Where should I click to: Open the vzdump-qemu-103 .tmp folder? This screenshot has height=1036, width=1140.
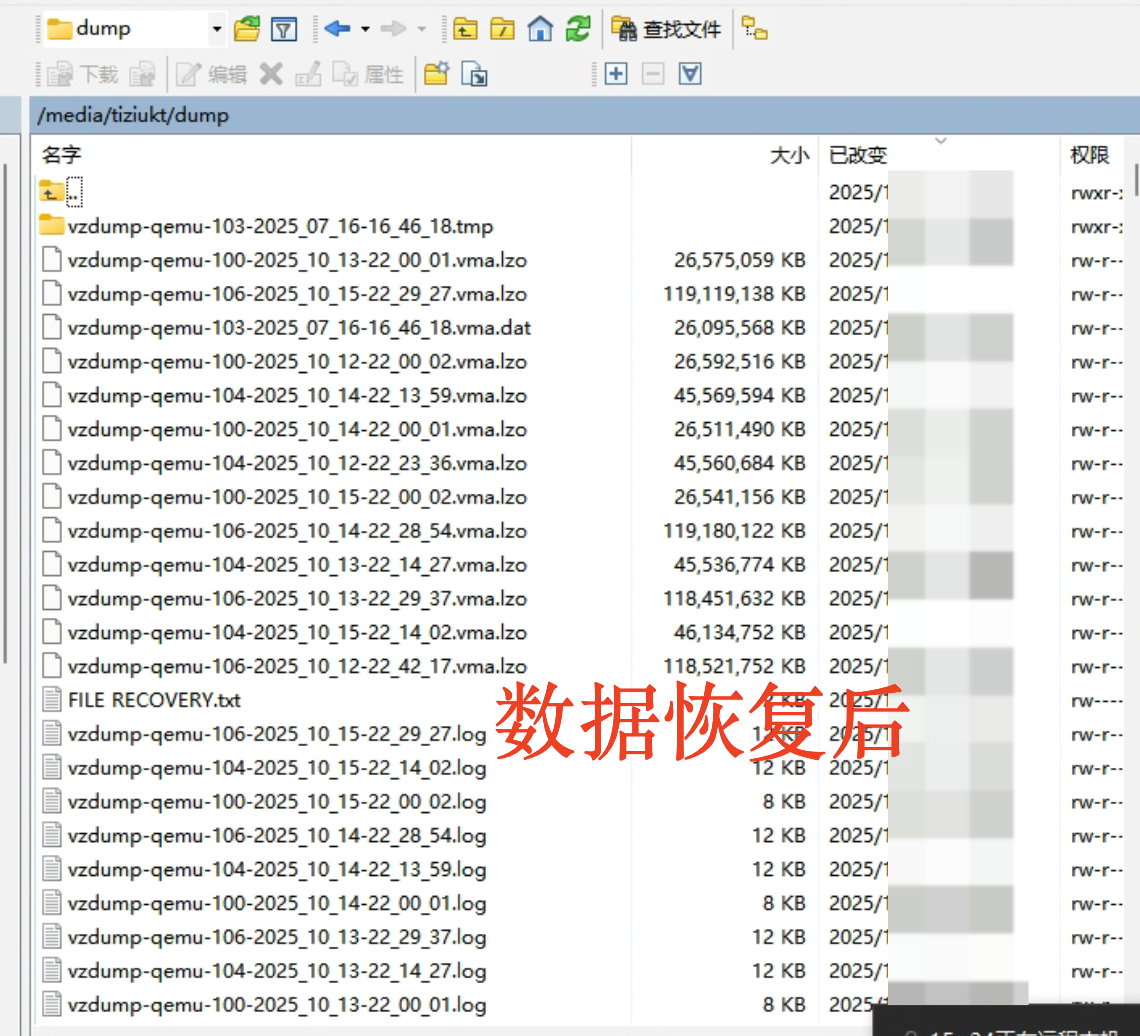coord(280,226)
